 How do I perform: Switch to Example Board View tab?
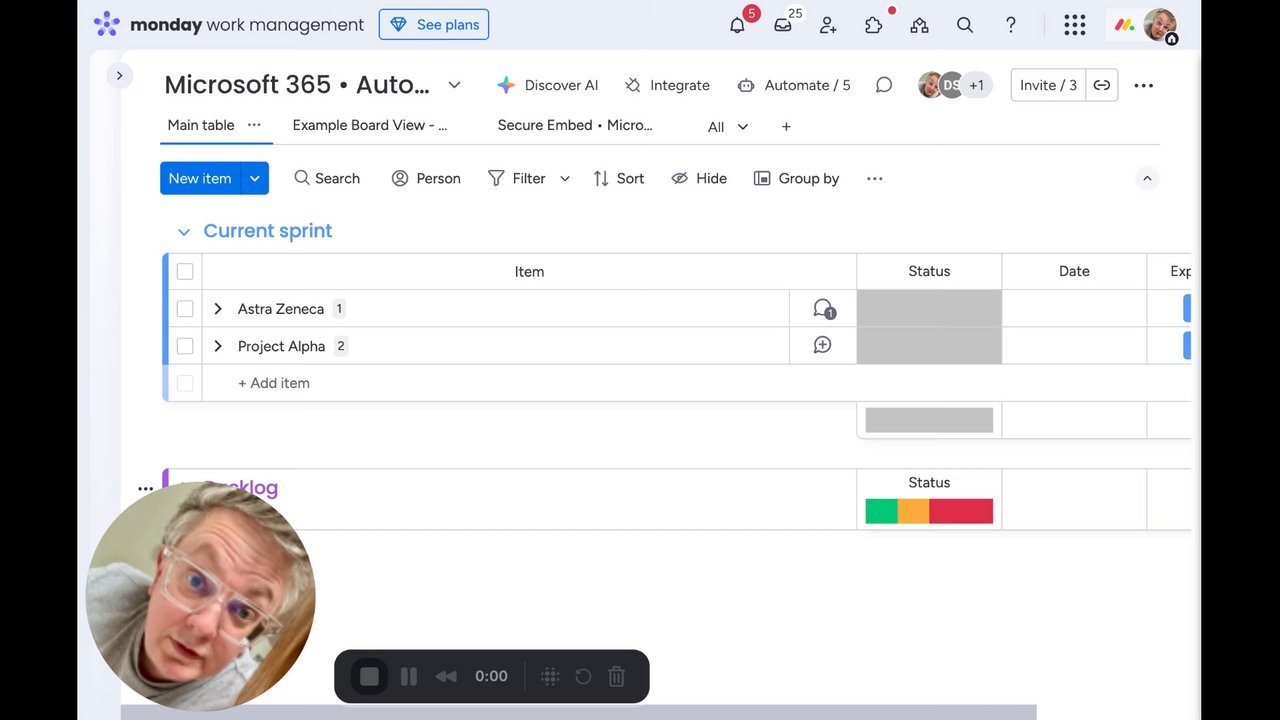click(x=370, y=125)
